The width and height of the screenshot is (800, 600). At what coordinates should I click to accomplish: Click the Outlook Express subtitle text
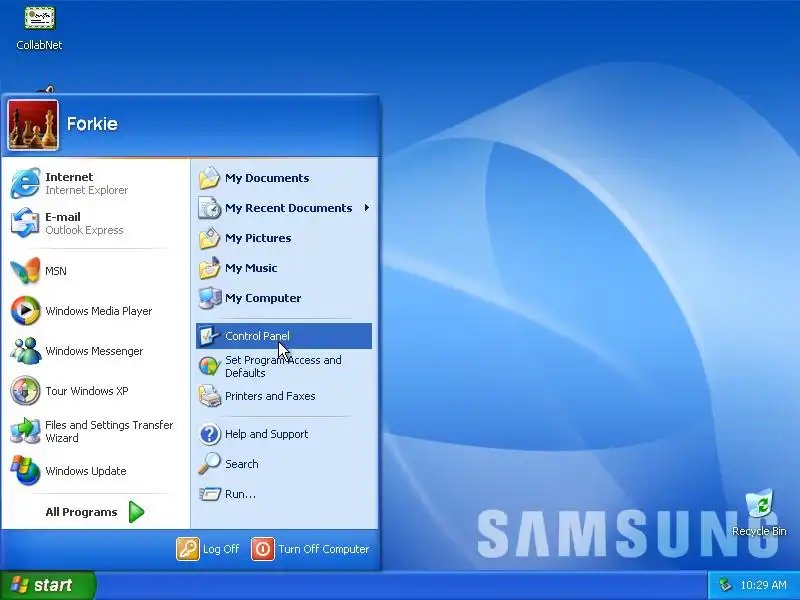click(84, 230)
